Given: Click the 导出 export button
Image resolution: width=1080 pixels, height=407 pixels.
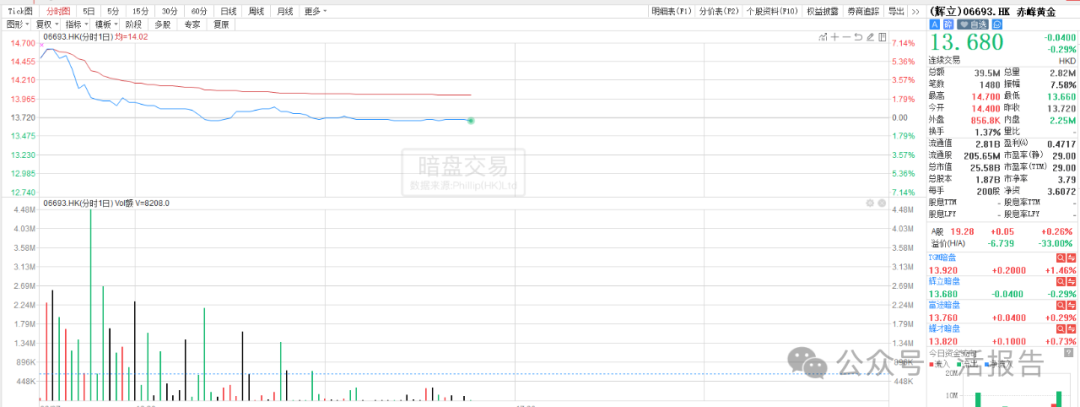Looking at the screenshot, I should [x=895, y=11].
